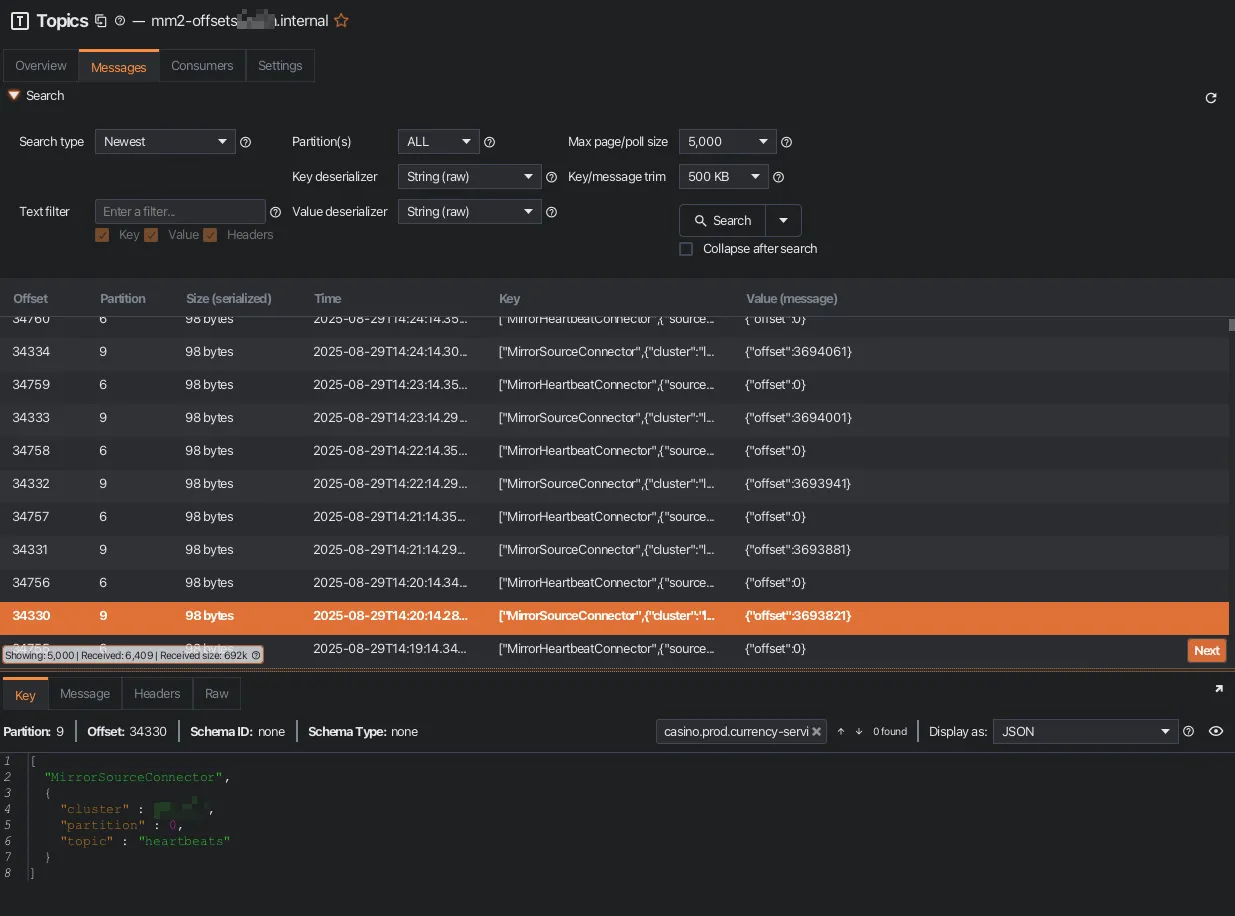
Task: Select the Messages tab
Action: click(x=119, y=67)
